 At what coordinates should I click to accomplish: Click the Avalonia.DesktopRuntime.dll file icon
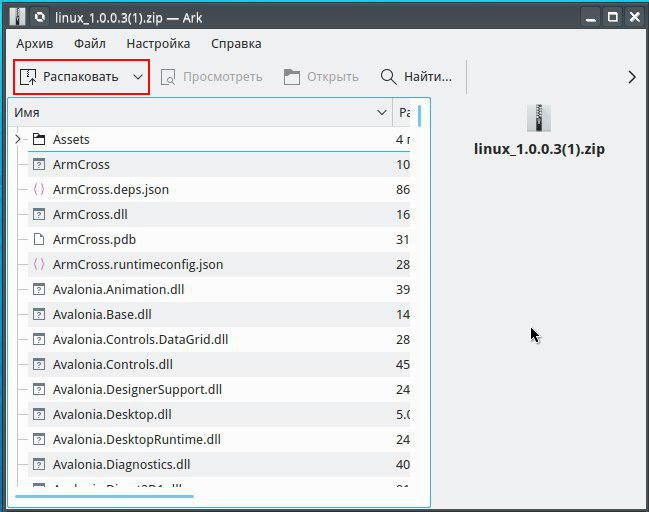click(39, 439)
